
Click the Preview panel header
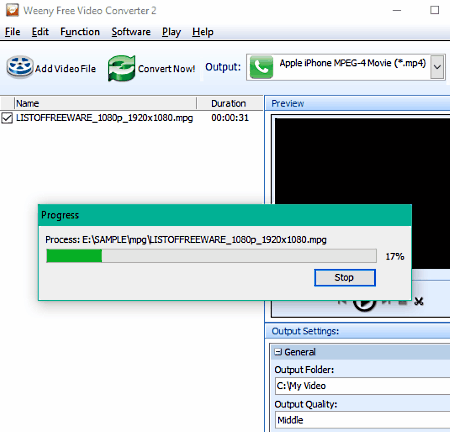358,103
